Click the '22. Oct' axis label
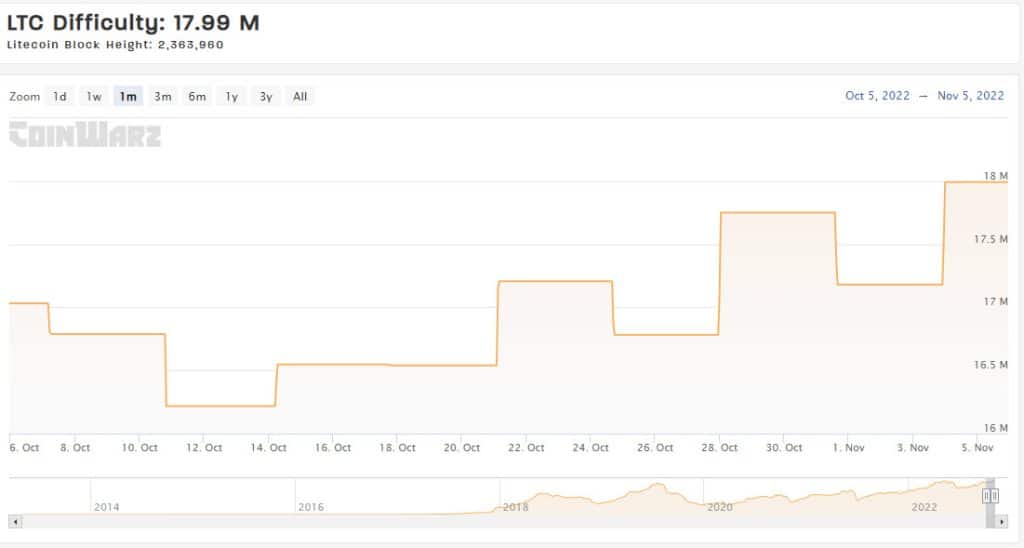1024x548 pixels. [x=526, y=447]
